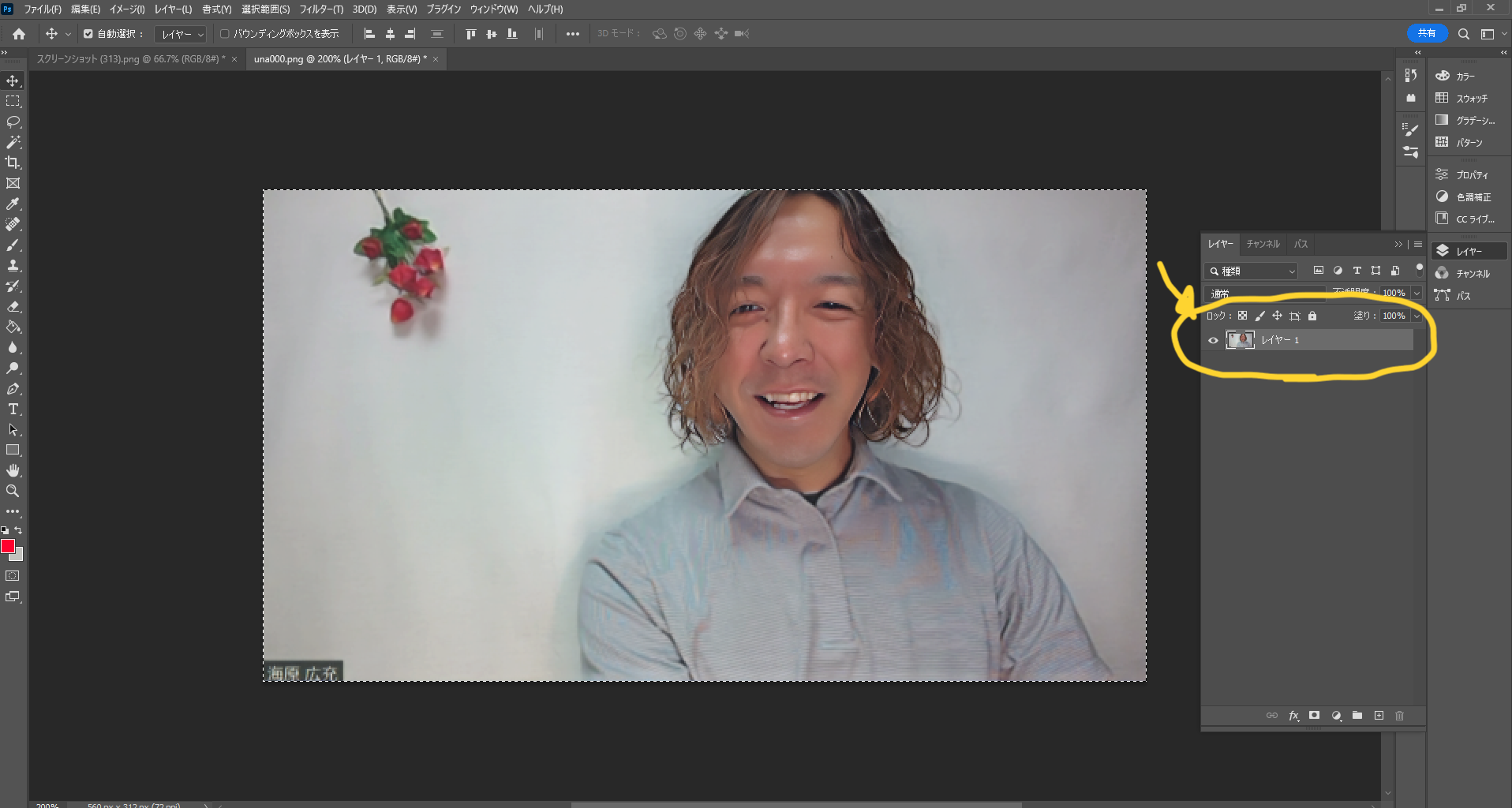Select the Crop tool
The width and height of the screenshot is (1512, 808).
coord(13,163)
